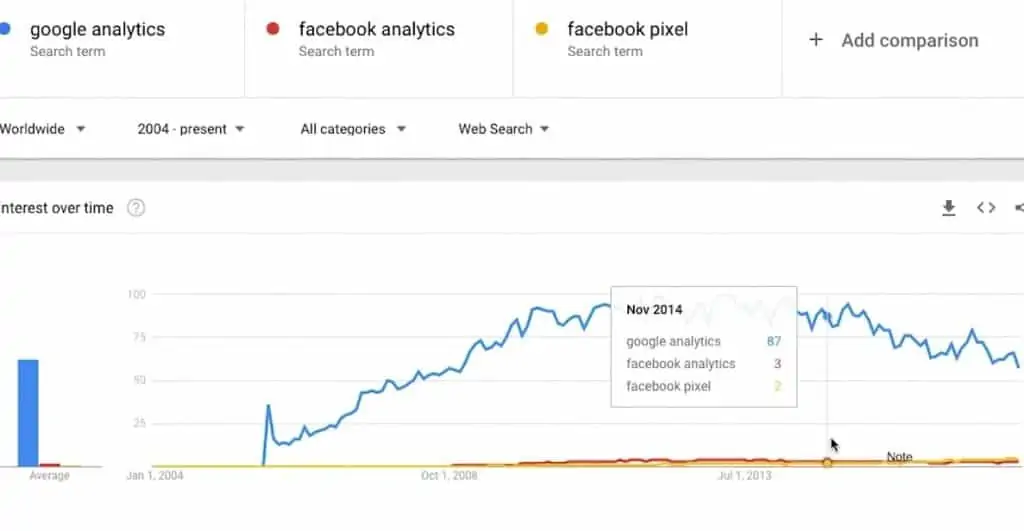Screen dimensions: 1024x531
Task: Open the All categories dropdown
Action: click(353, 129)
